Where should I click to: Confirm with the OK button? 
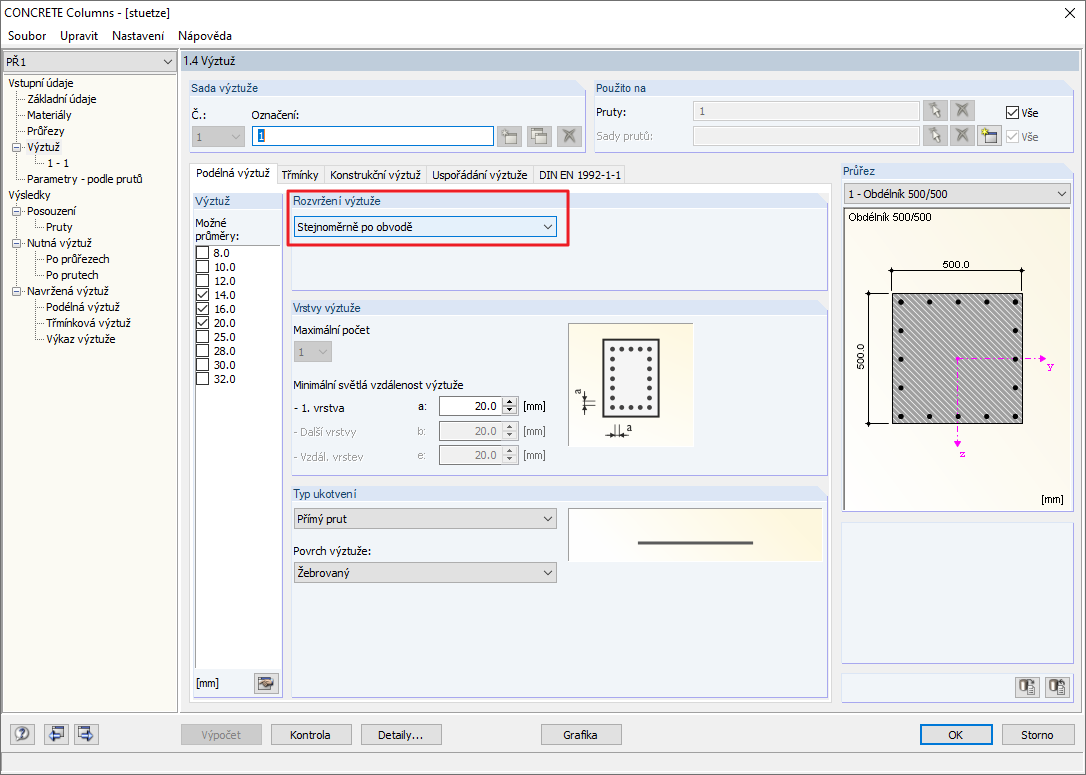coord(956,735)
